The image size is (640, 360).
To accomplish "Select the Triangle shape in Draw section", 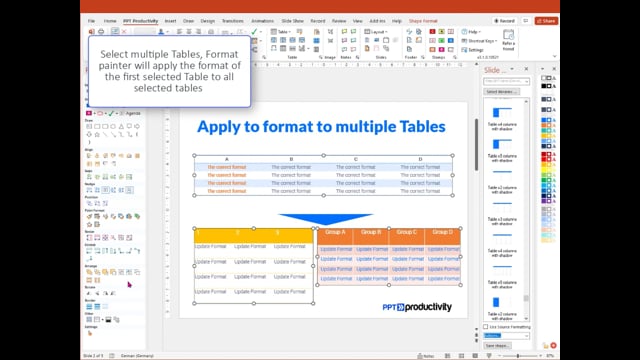I will point(121,127).
